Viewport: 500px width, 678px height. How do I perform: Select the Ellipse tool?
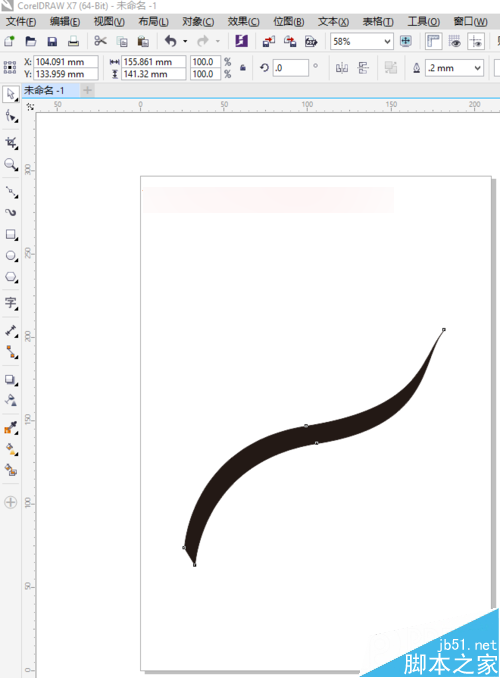point(11,256)
